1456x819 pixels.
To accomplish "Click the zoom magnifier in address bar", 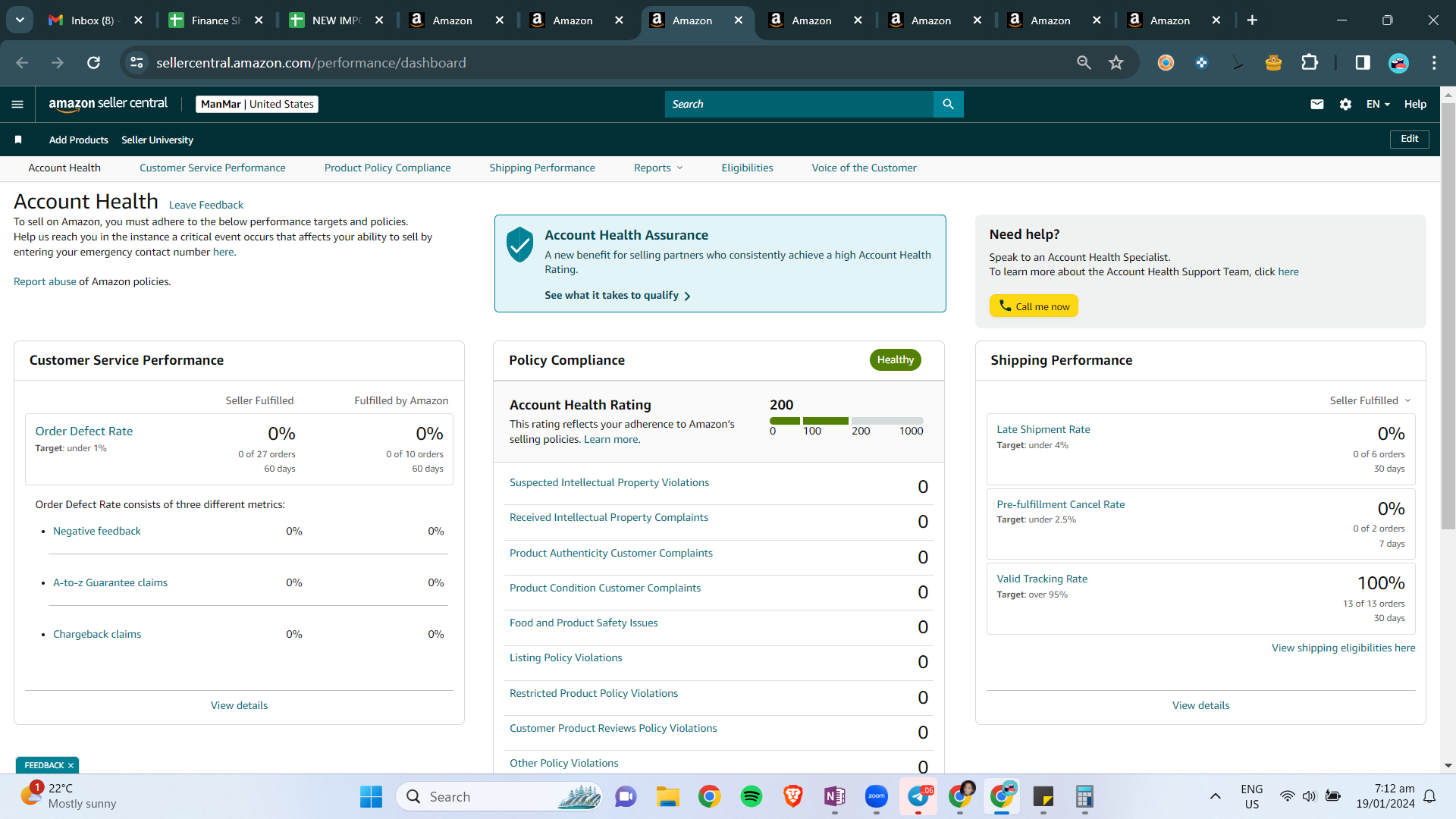I will [1084, 63].
